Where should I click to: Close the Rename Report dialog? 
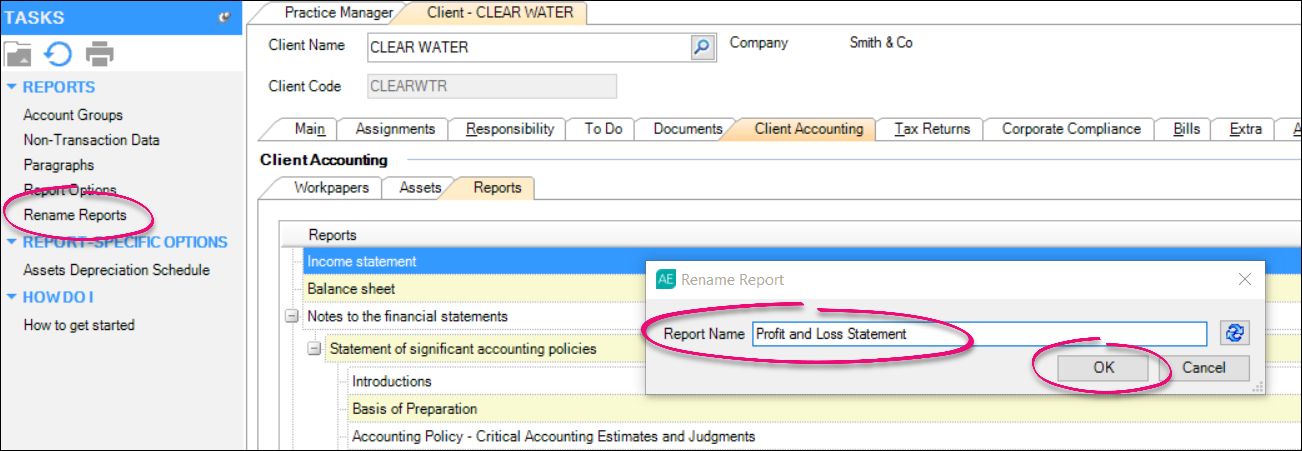pos(1244,280)
